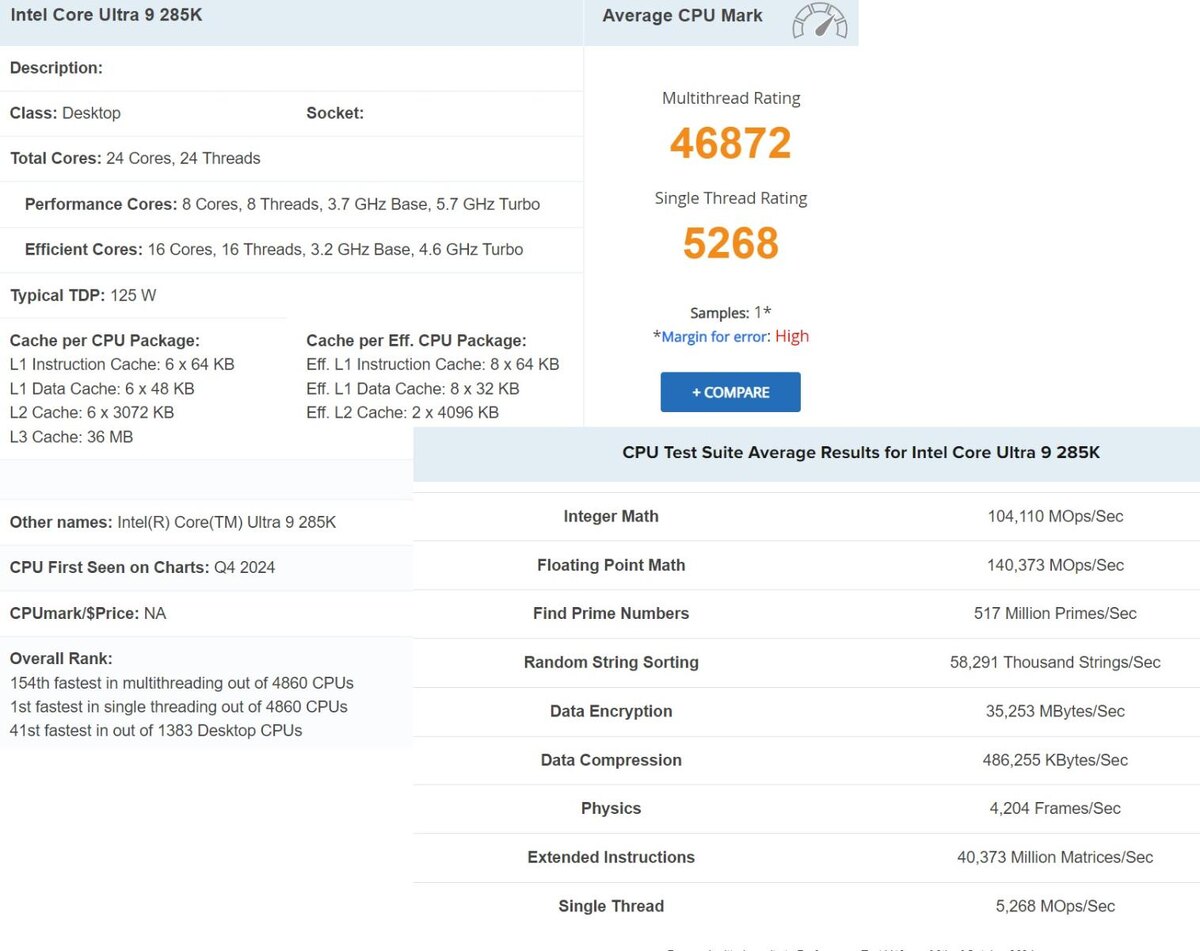Click the Samples: 1* text
The height and width of the screenshot is (951, 1200).
click(x=730, y=313)
